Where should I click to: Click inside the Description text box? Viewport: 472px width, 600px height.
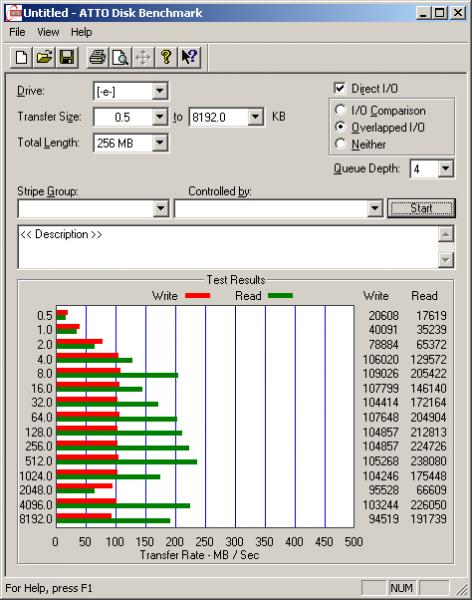pos(228,247)
